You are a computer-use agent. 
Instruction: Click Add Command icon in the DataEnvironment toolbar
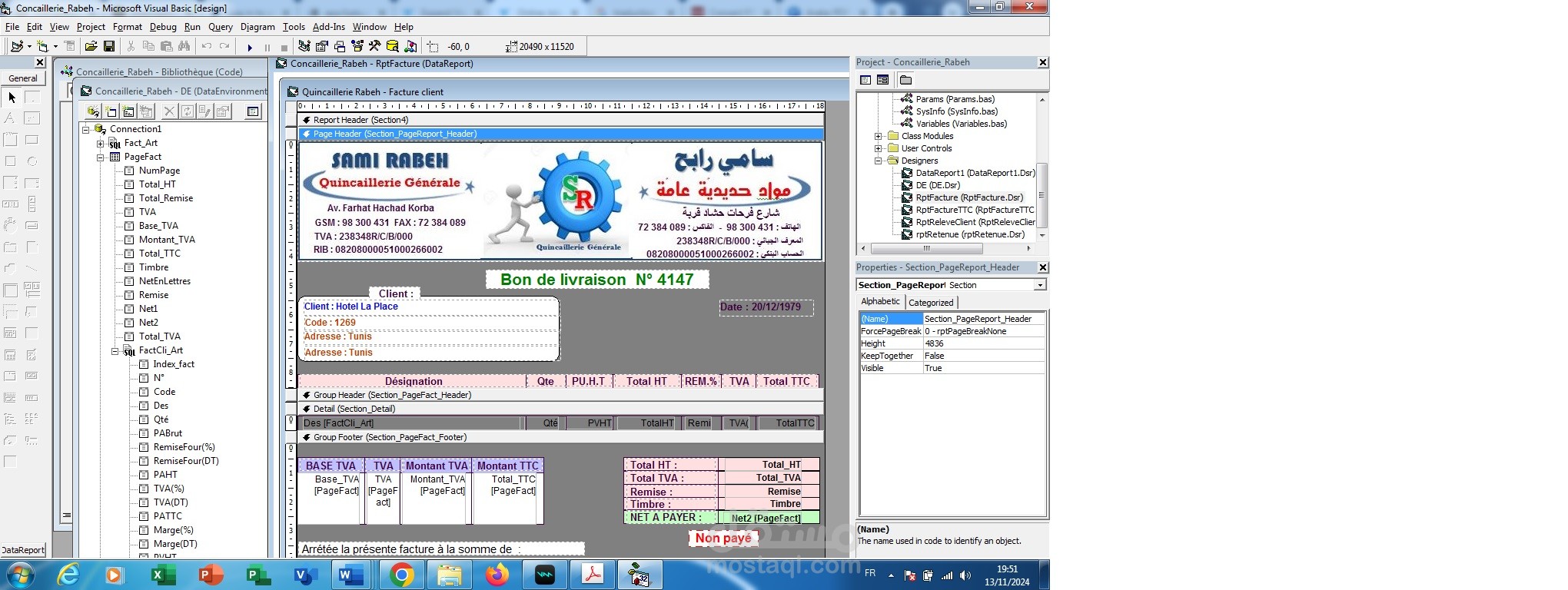(111, 111)
